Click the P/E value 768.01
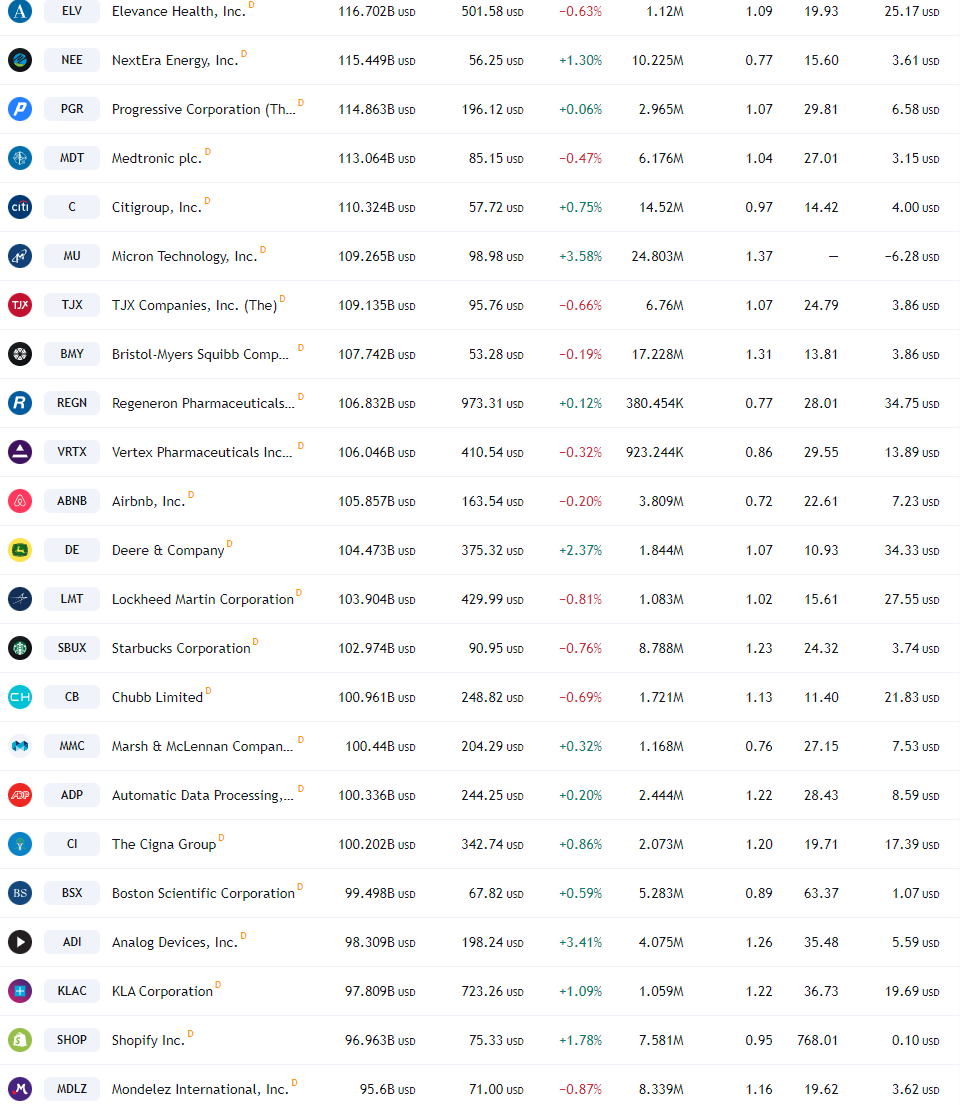Screen dimensions: 960x1105 [817, 1040]
